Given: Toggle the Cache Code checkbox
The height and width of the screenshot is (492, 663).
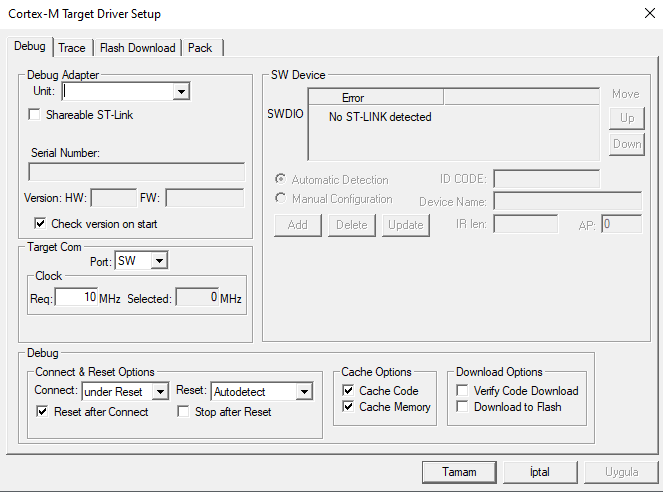Looking at the screenshot, I should 348,390.
